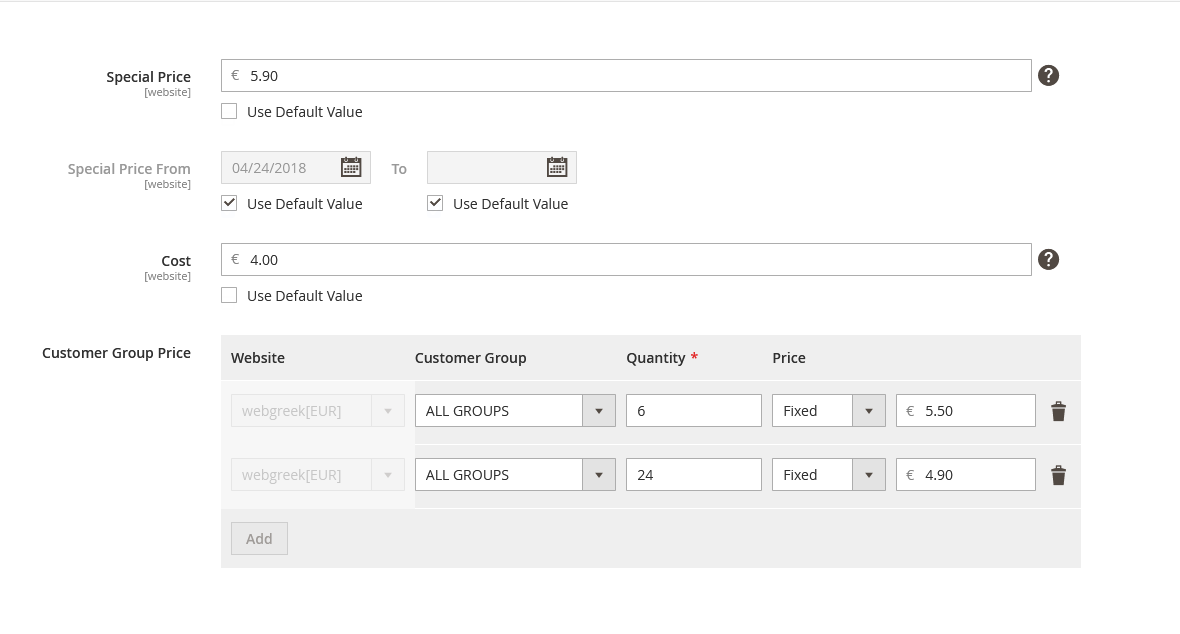Viewport: 1180px width, 634px height.
Task: Open the Customer Group dropdown in the second row
Action: point(598,474)
